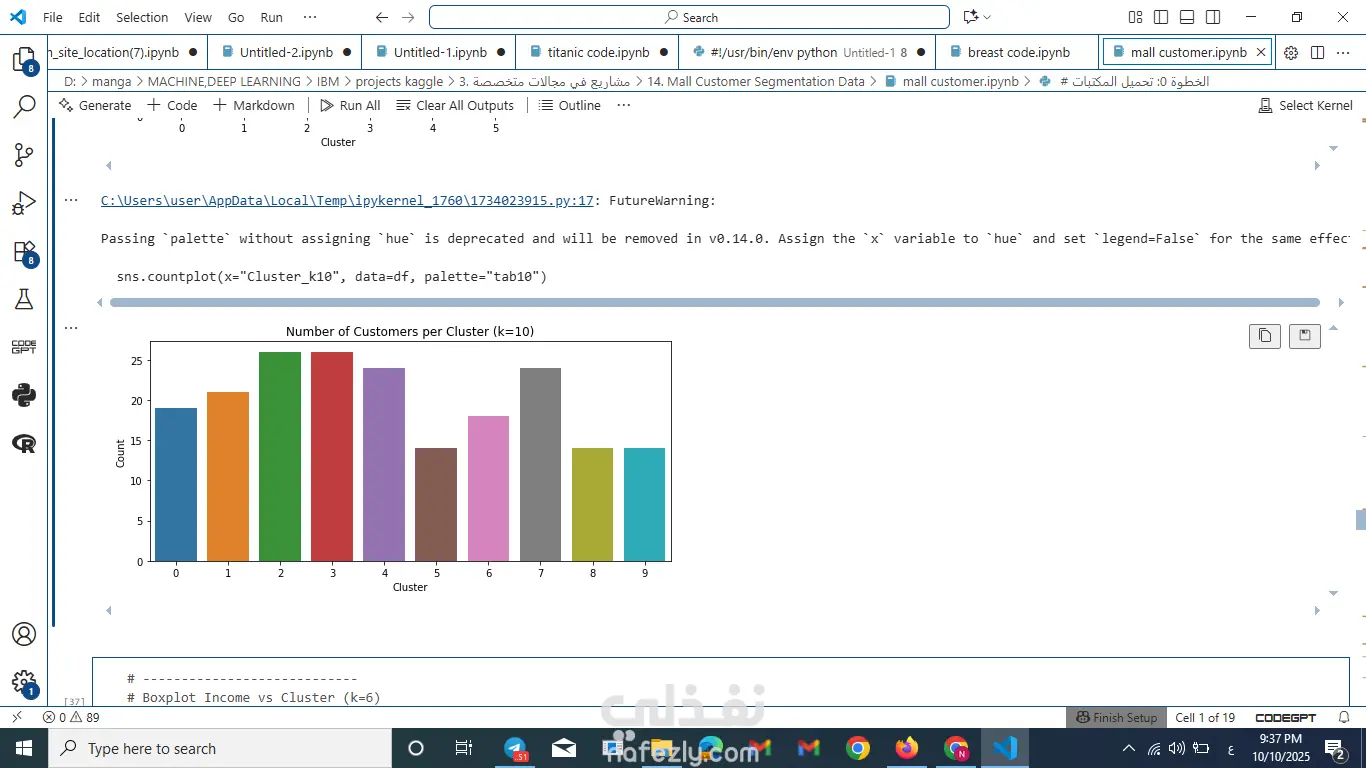This screenshot has height=768, width=1366.
Task: Open the Copilot chat dropdown chevron
Action: tap(987, 17)
